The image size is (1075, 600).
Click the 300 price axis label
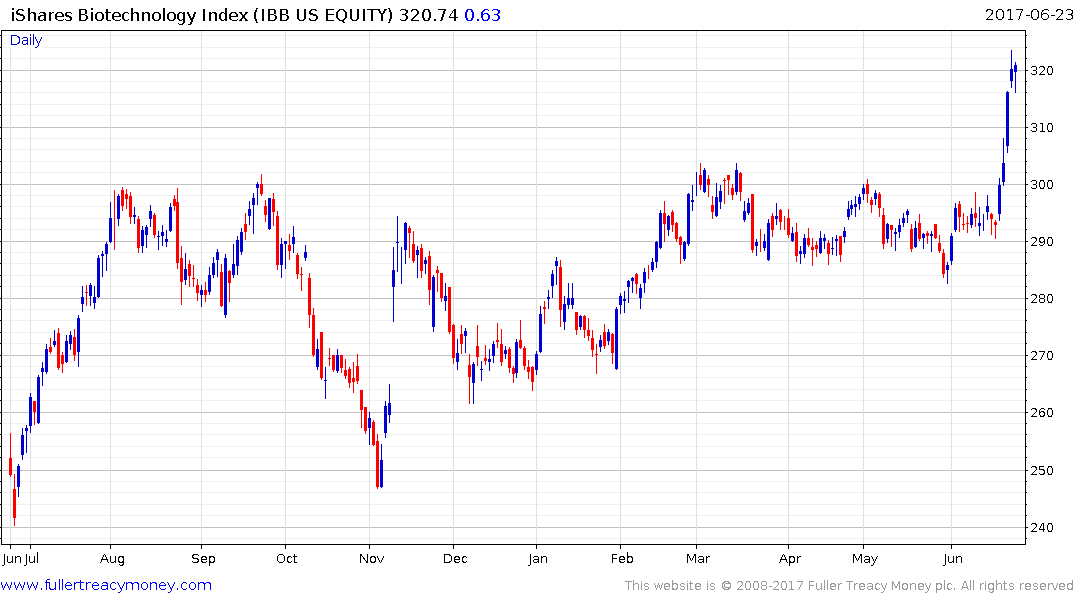tap(1042, 184)
